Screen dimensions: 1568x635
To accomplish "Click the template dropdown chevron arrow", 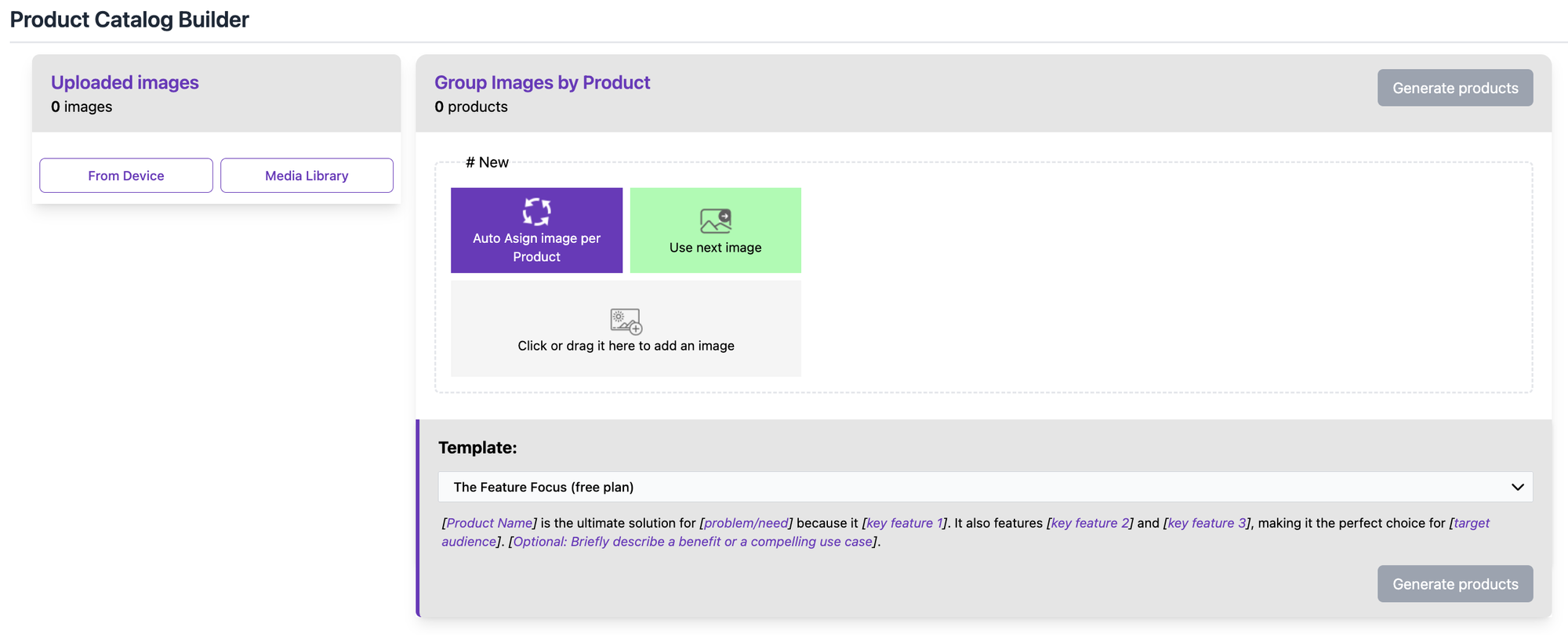I will click(1517, 487).
